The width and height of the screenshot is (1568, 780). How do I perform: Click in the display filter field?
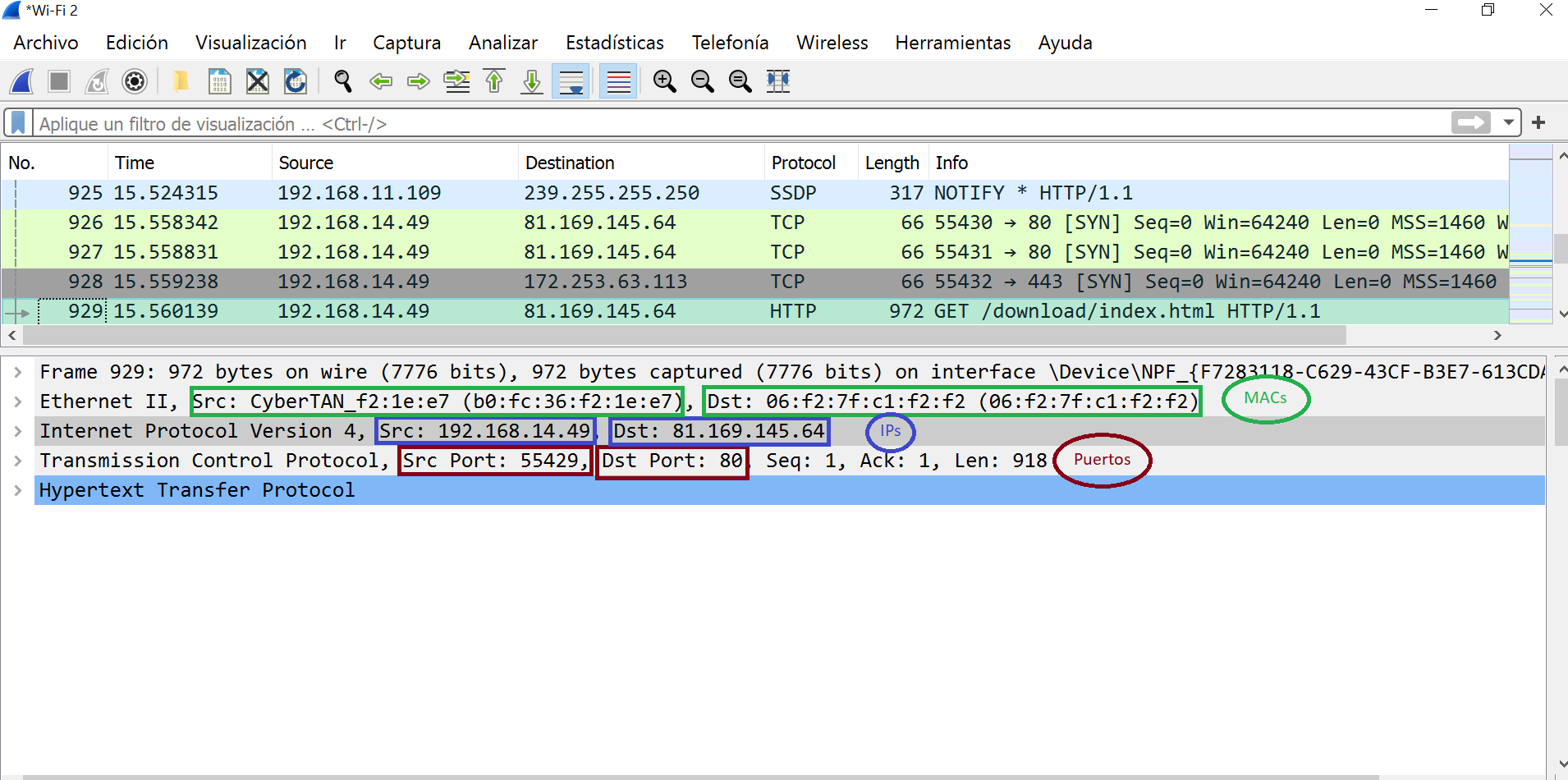pos(741,123)
